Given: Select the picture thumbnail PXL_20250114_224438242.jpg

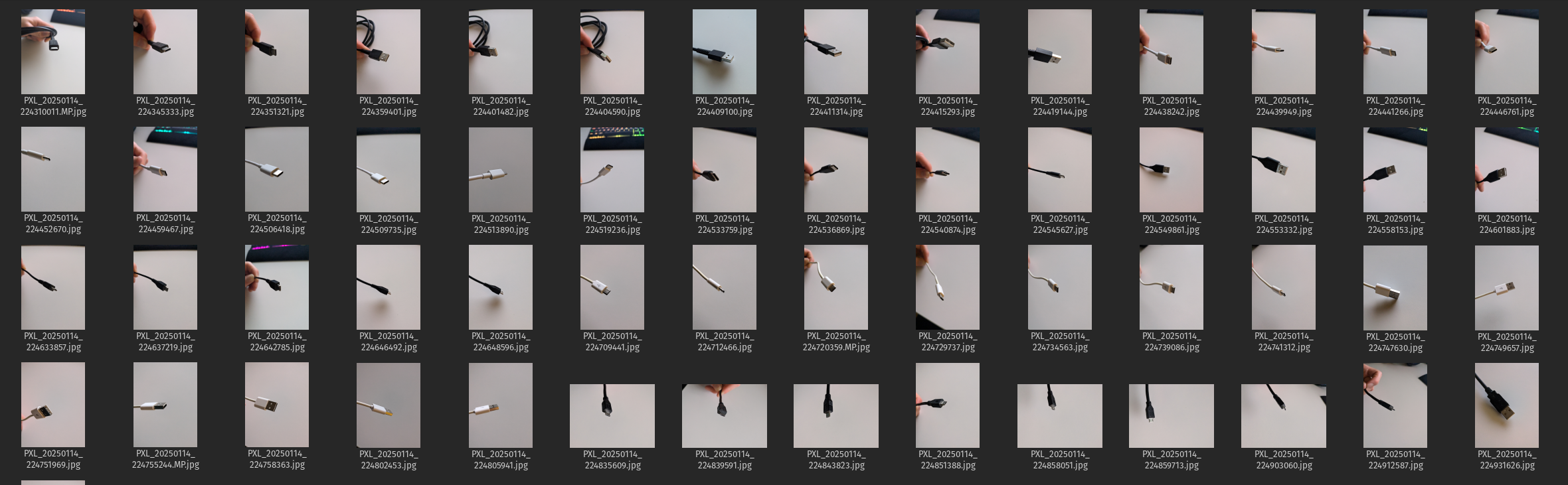Looking at the screenshot, I should (x=1172, y=52).
